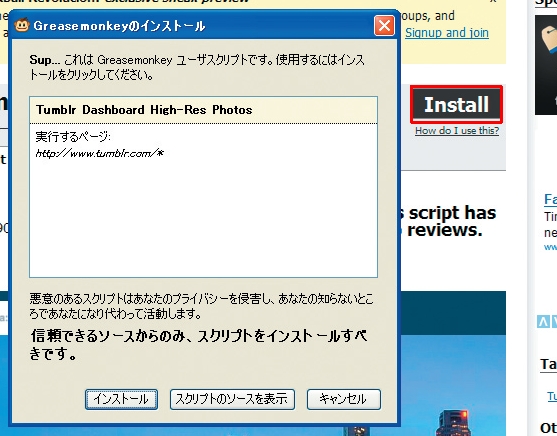Click the http://www.tumblr.com/* page pattern
The height and width of the screenshot is (436, 557).
coord(99,154)
